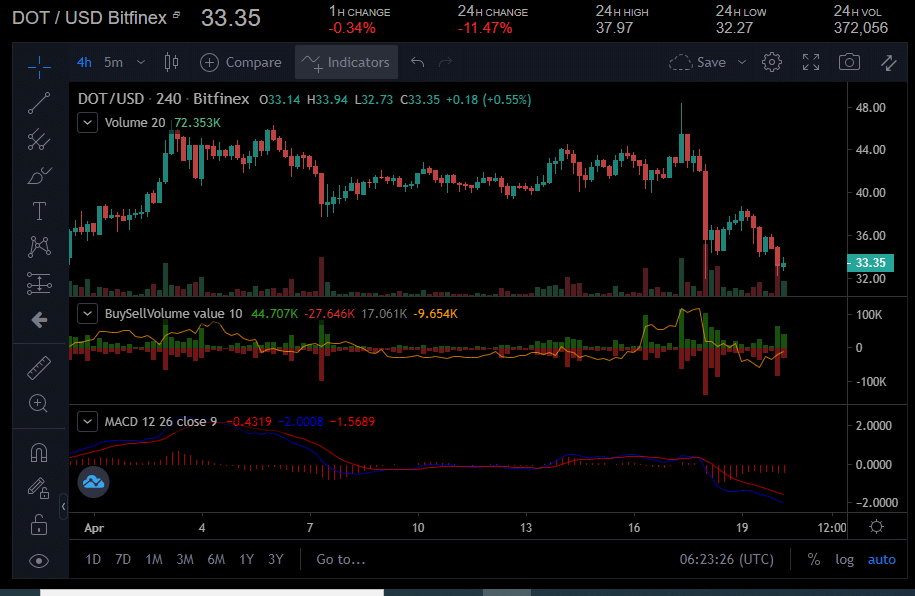Viewport: 915px width, 596px height.
Task: Open time axis settings gear
Action: pos(876,527)
